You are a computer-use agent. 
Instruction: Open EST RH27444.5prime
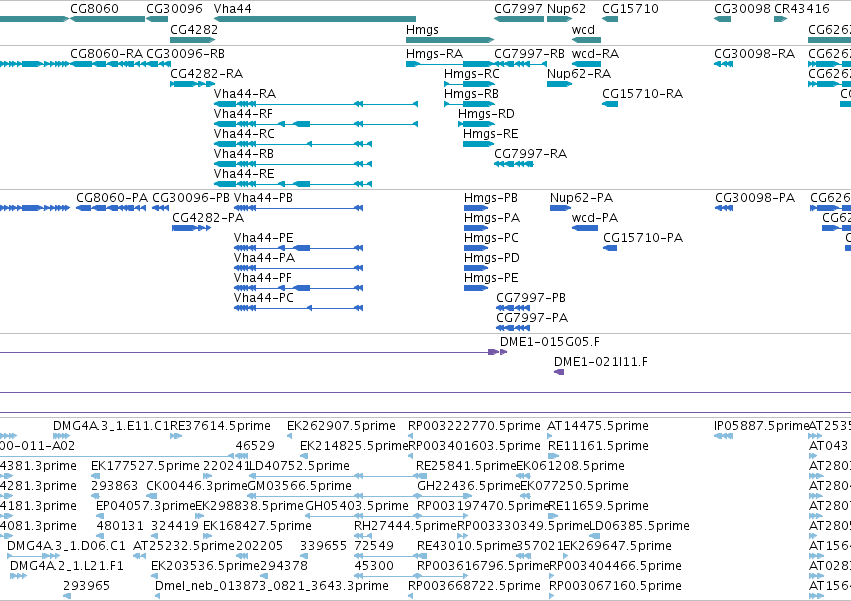click(x=405, y=527)
